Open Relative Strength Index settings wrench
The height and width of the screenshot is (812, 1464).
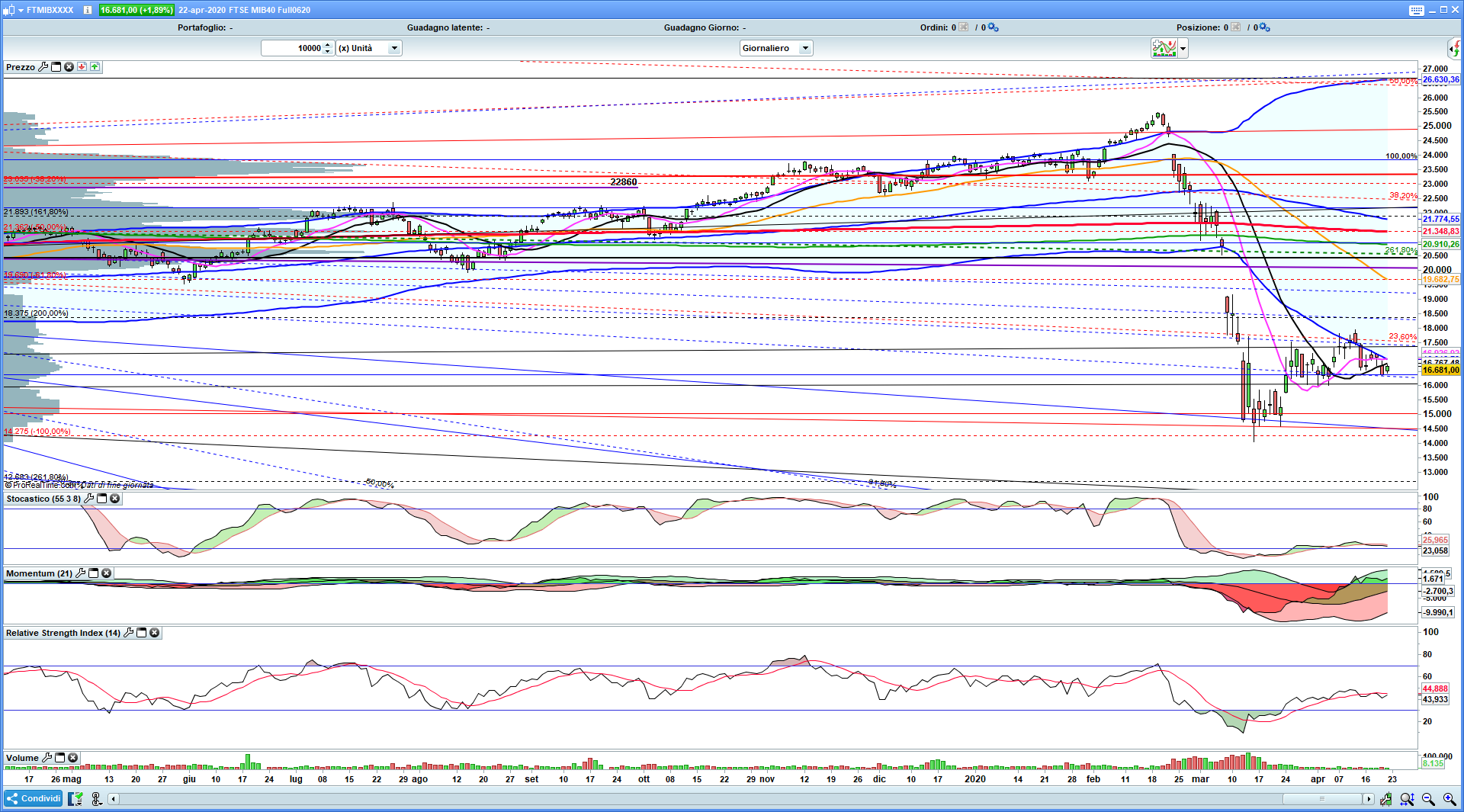click(129, 633)
